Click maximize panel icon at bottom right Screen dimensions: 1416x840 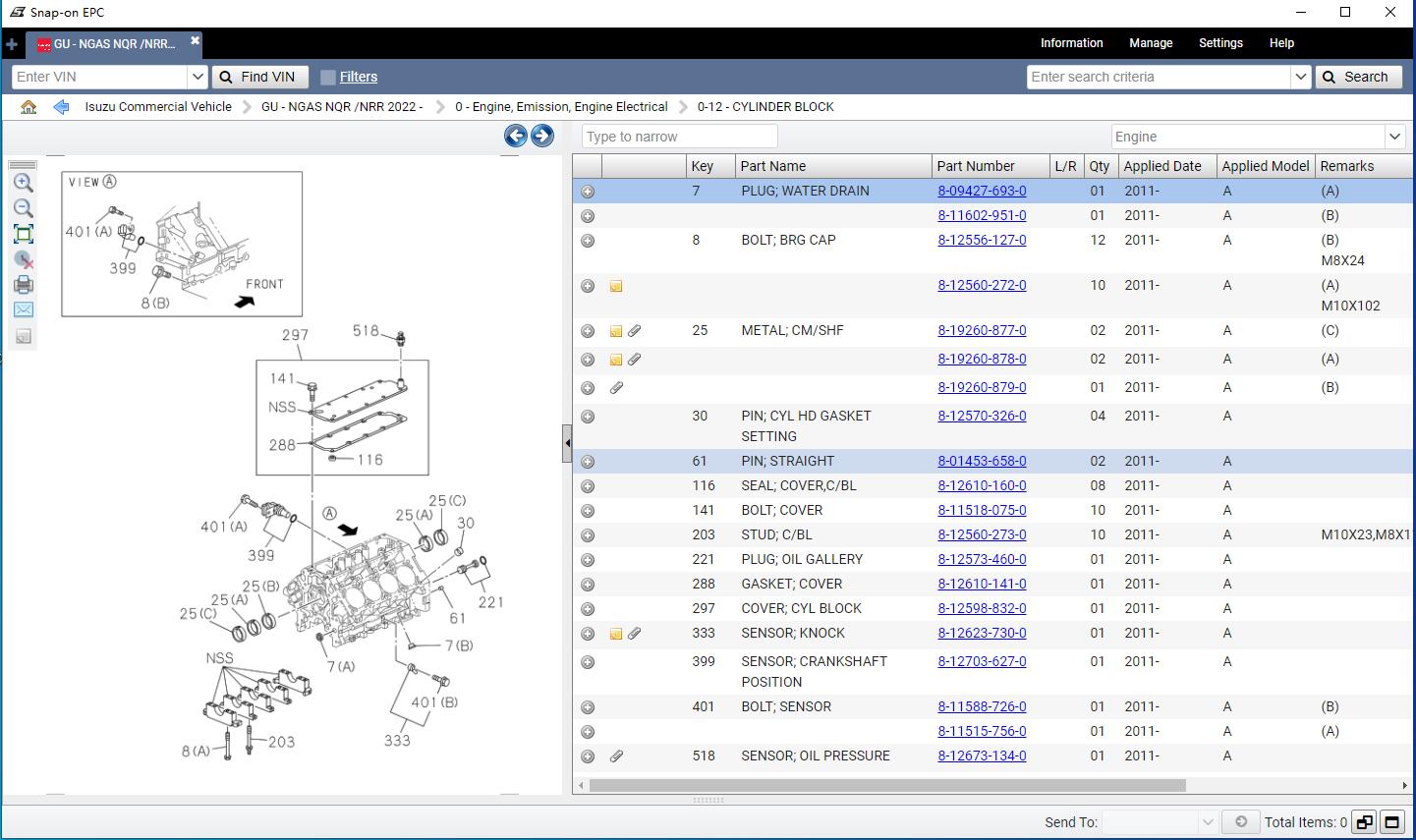click(x=1391, y=822)
